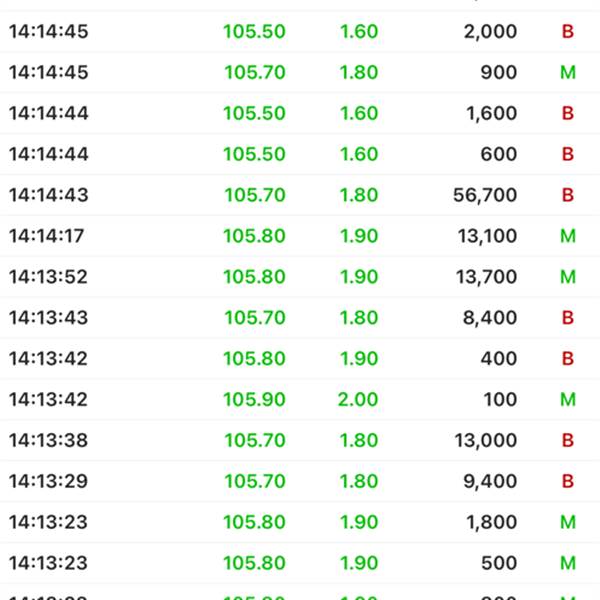This screenshot has height=600, width=600.
Task: Select the 105.90 price entry
Action: [x=254, y=400]
